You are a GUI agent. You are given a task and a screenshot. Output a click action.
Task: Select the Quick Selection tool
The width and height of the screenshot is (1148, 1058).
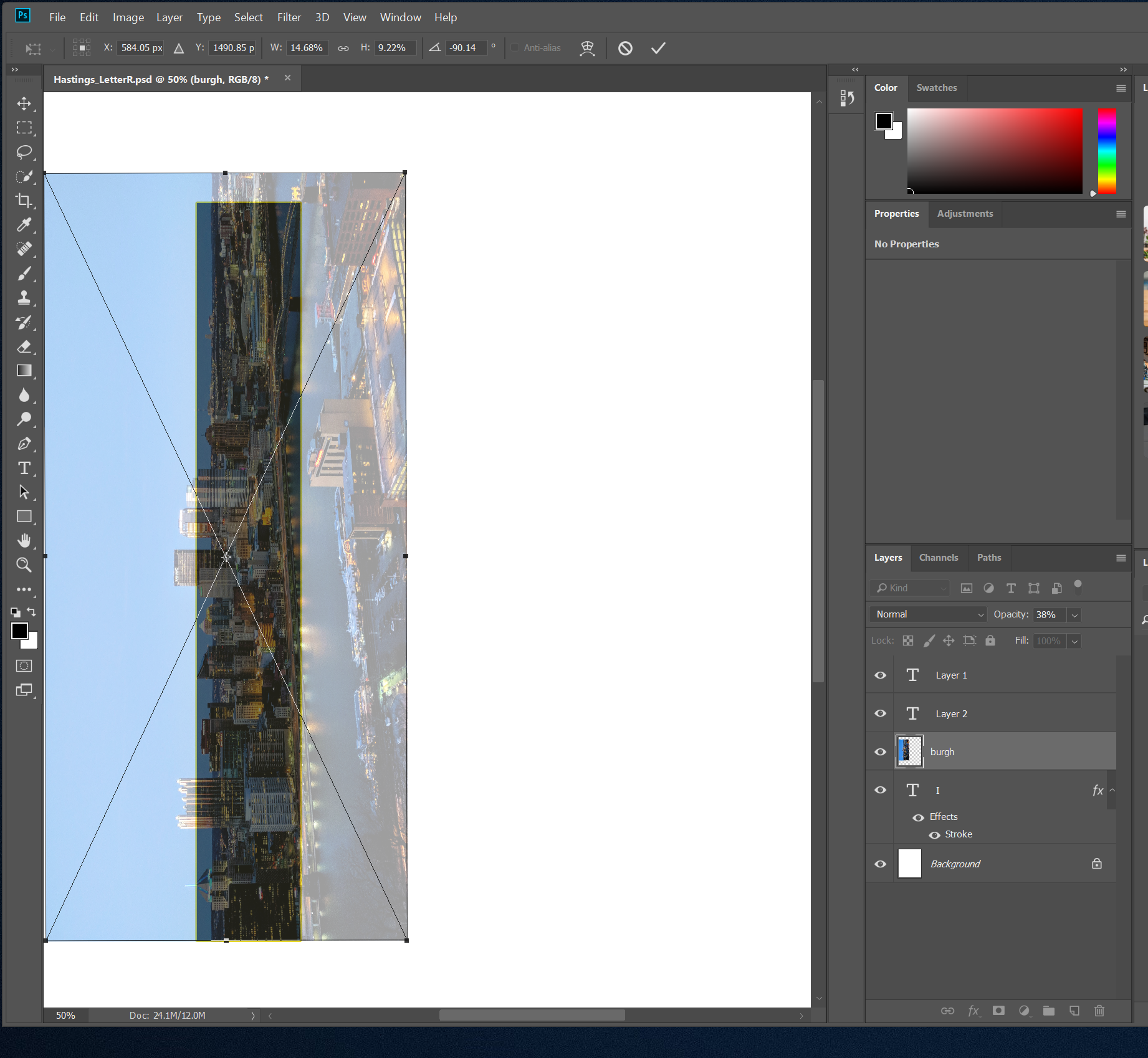[x=24, y=176]
